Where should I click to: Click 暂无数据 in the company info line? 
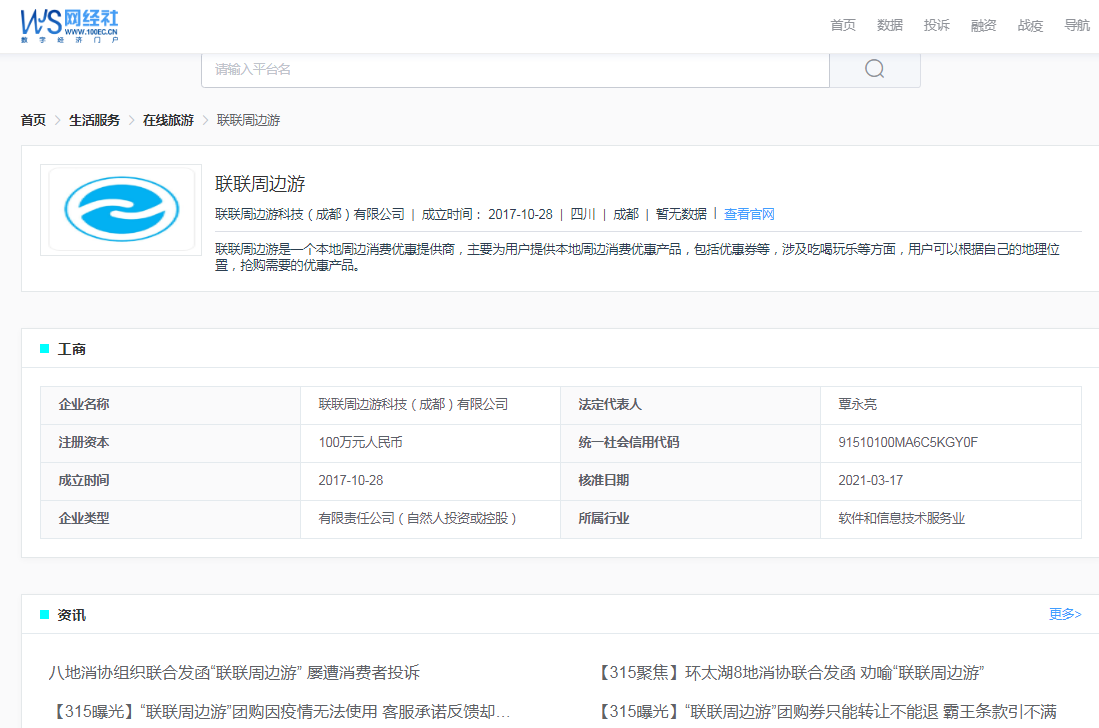pyautogui.click(x=681, y=214)
